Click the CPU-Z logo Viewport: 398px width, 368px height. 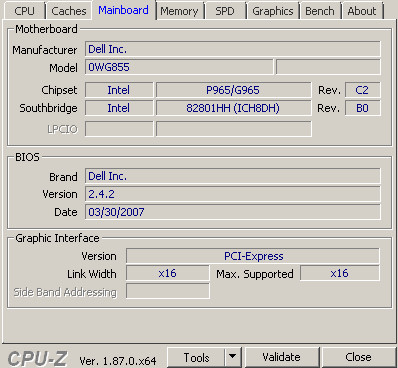click(37, 359)
